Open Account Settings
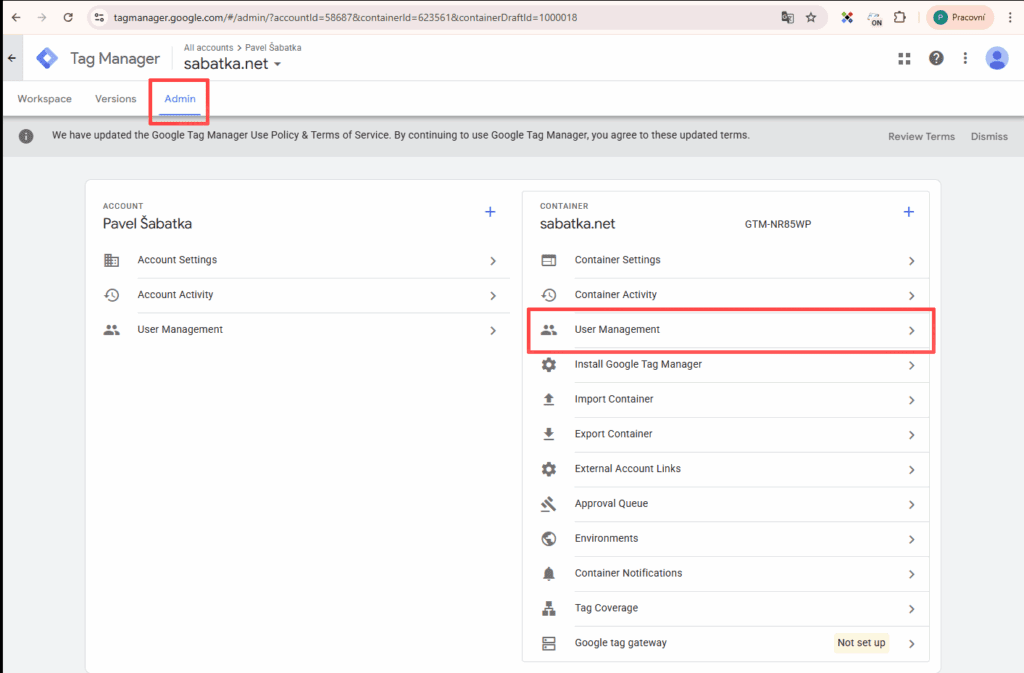The height and width of the screenshot is (673, 1024). (x=306, y=260)
